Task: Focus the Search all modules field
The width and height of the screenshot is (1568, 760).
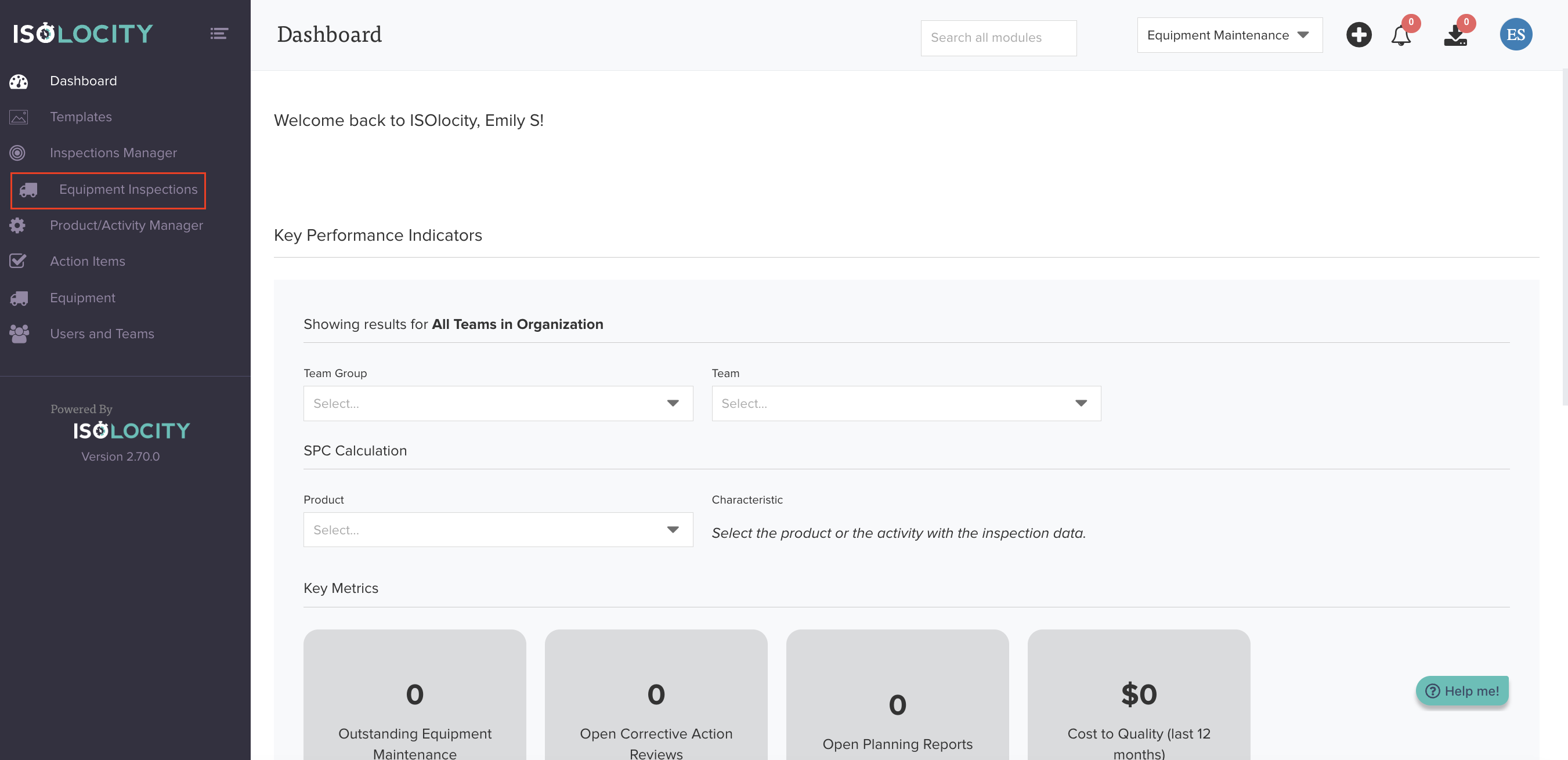Action: pos(998,38)
